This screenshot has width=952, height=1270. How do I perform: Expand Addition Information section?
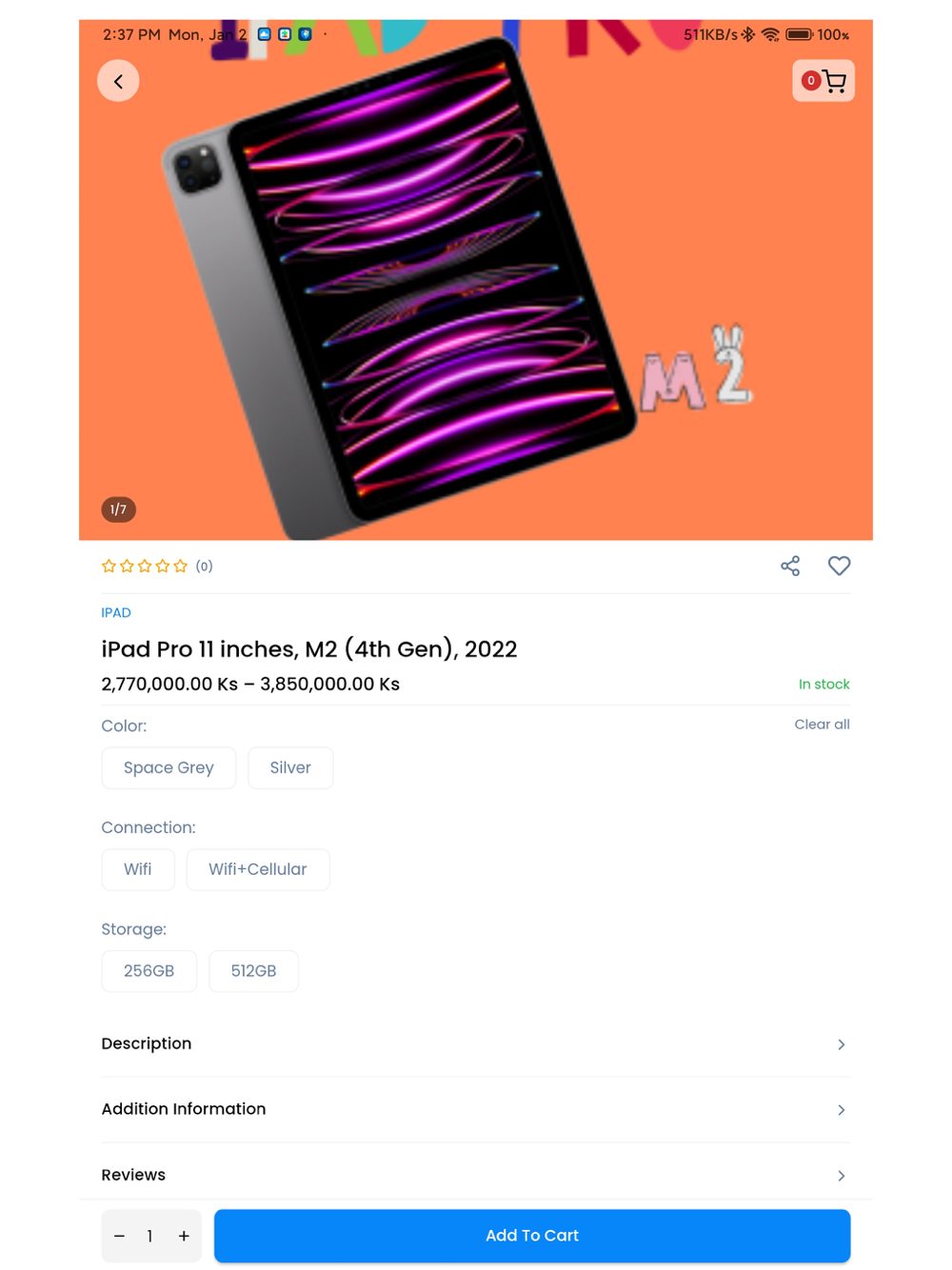click(475, 1110)
